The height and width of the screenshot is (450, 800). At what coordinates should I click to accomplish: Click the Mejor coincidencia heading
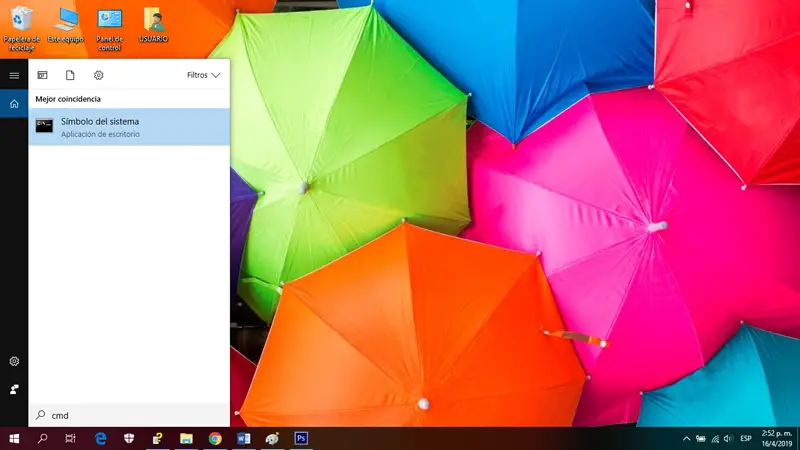[x=68, y=99]
